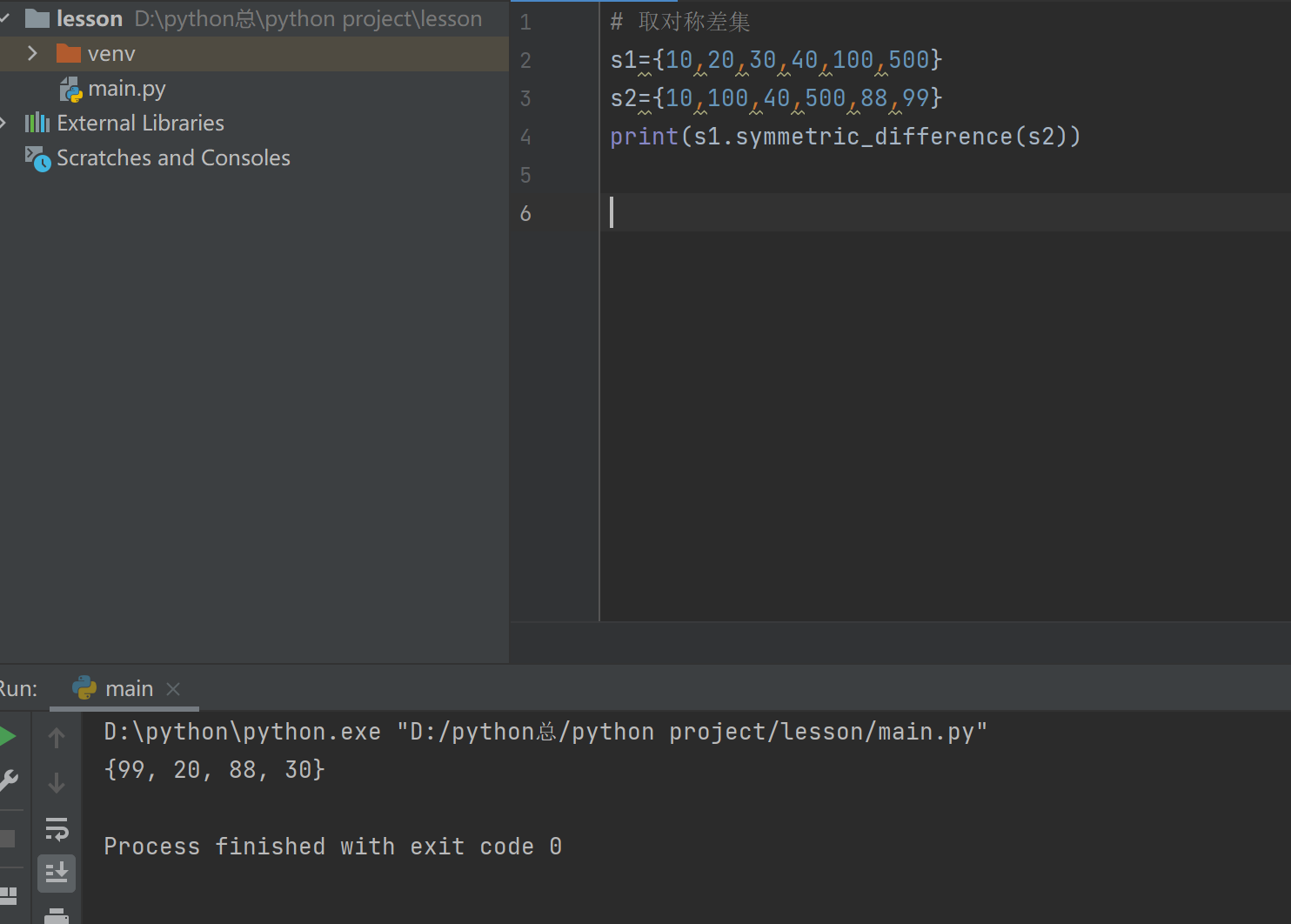This screenshot has width=1291, height=924.
Task: Stop the running process button
Action: click(x=8, y=839)
